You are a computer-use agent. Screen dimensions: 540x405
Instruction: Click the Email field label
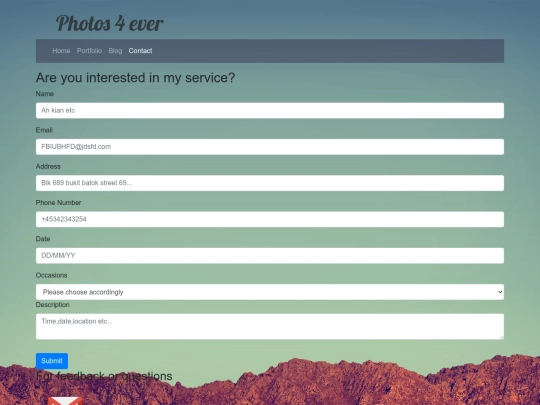point(44,130)
